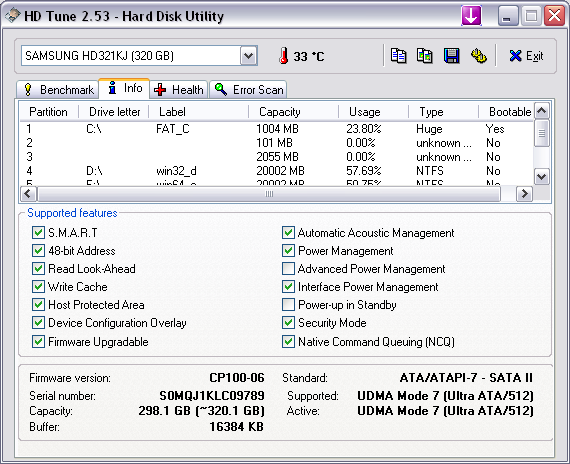Click the partition list scroll up arrow
Viewport: 570px width, 464px height.
(542, 111)
